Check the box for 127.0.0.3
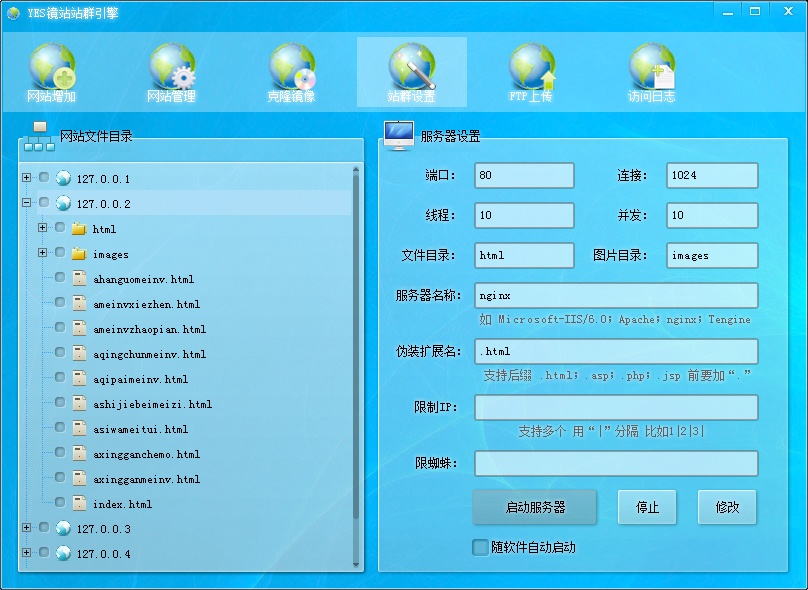 [x=44, y=527]
